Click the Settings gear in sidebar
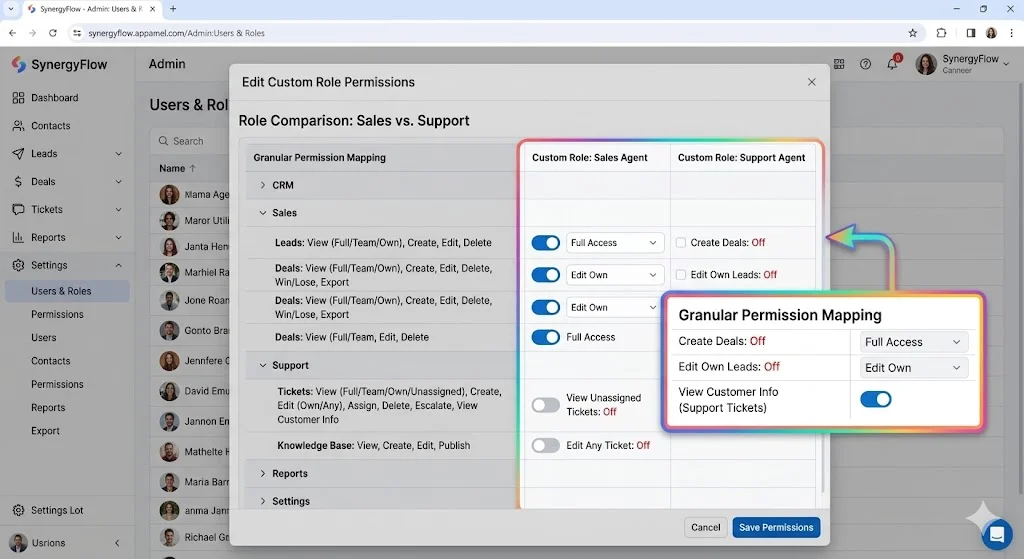 [x=18, y=265]
